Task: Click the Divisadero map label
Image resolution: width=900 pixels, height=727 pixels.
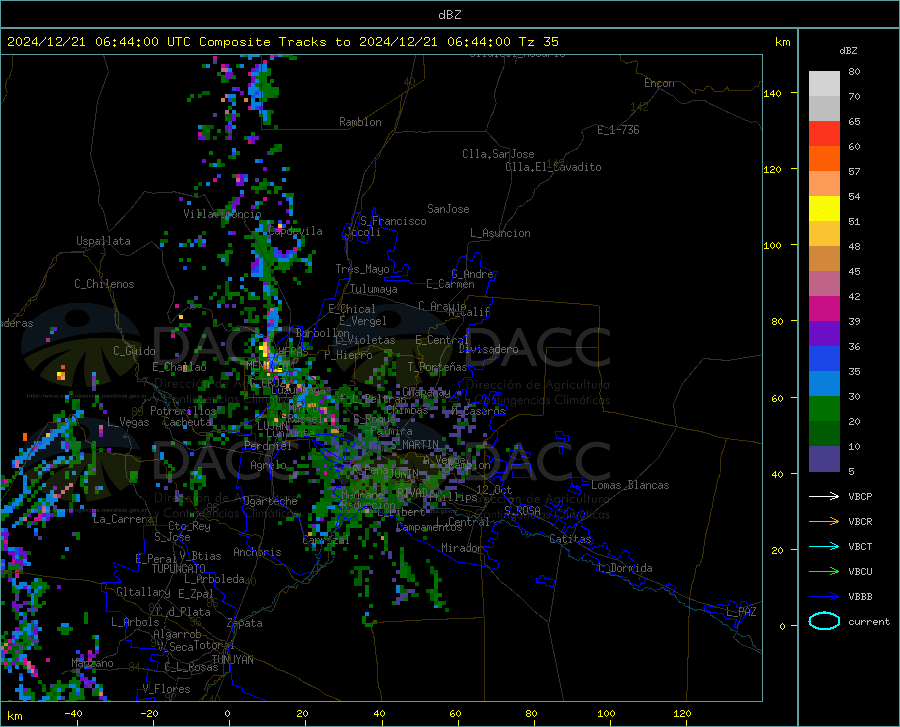Action: pyautogui.click(x=488, y=349)
